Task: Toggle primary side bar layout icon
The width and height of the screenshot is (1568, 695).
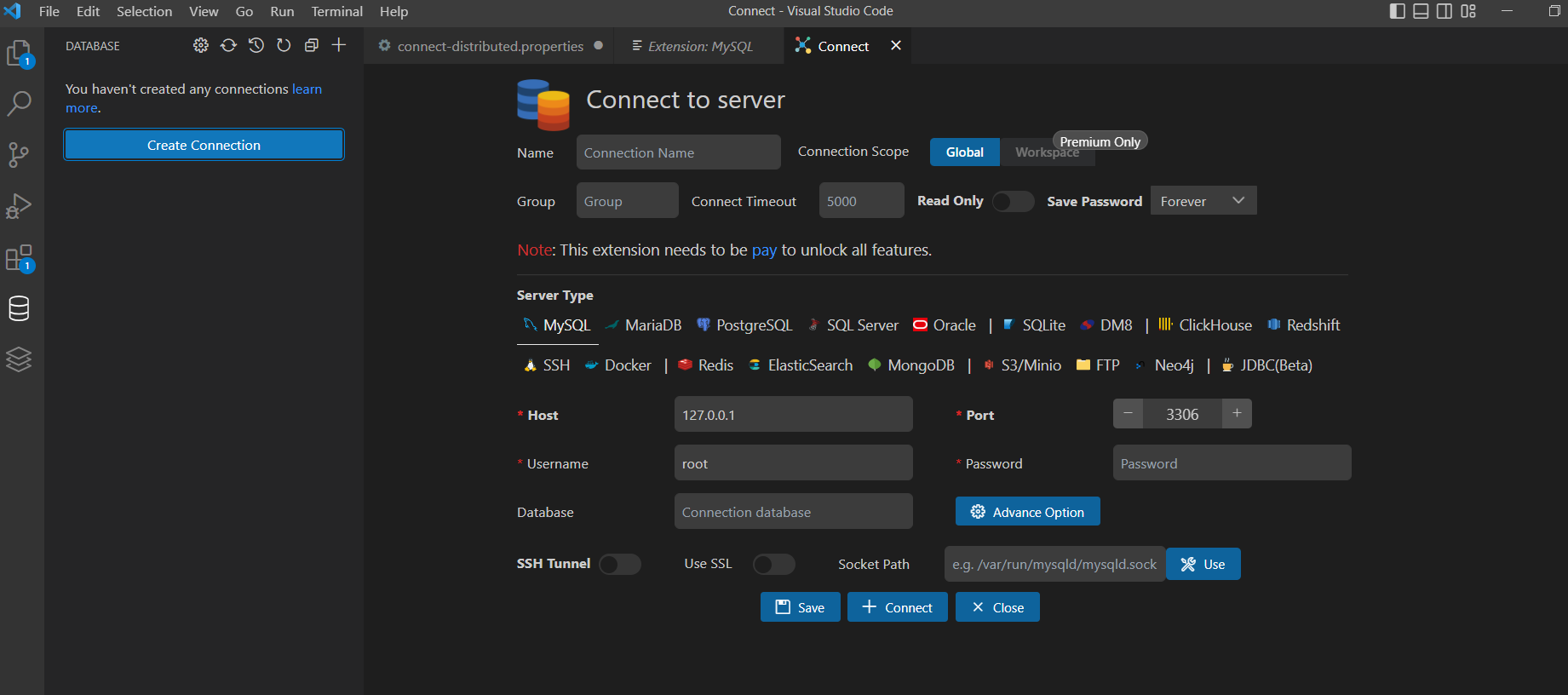Action: 1398,11
